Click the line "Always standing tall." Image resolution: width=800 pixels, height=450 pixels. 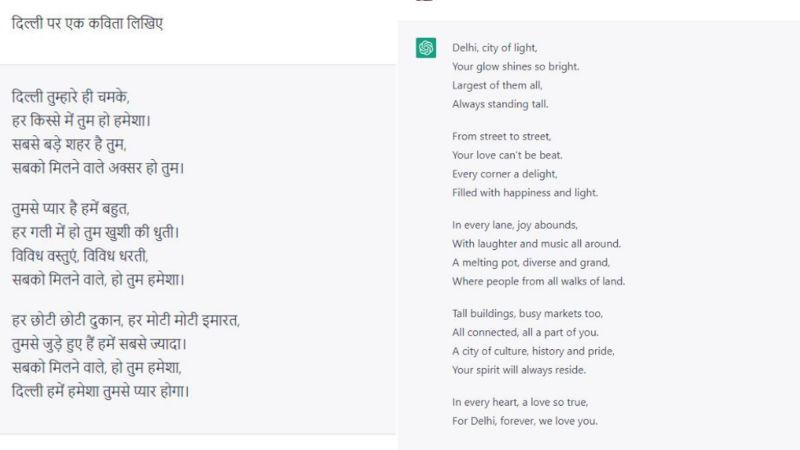[x=500, y=104]
